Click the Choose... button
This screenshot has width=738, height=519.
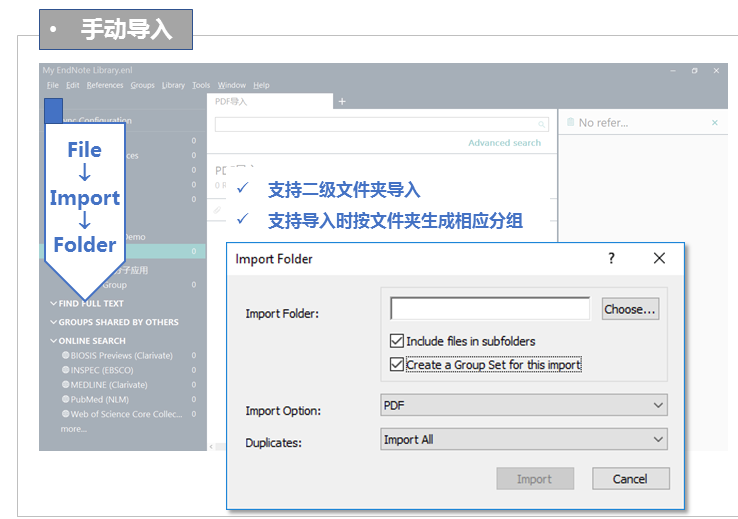click(x=630, y=309)
